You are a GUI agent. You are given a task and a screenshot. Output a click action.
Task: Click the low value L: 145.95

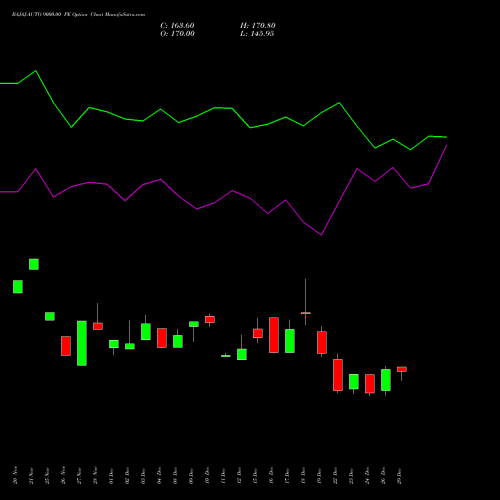(257, 34)
